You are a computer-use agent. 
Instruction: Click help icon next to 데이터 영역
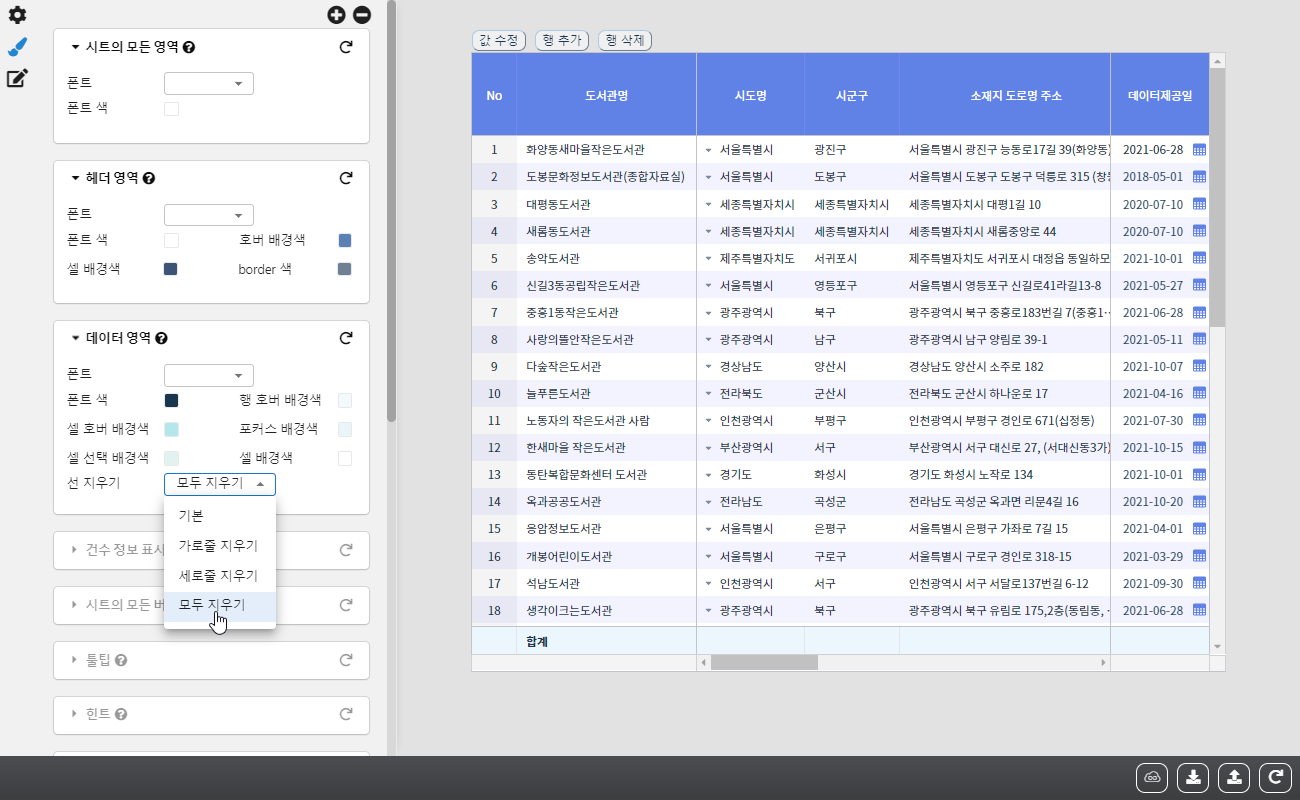162,339
